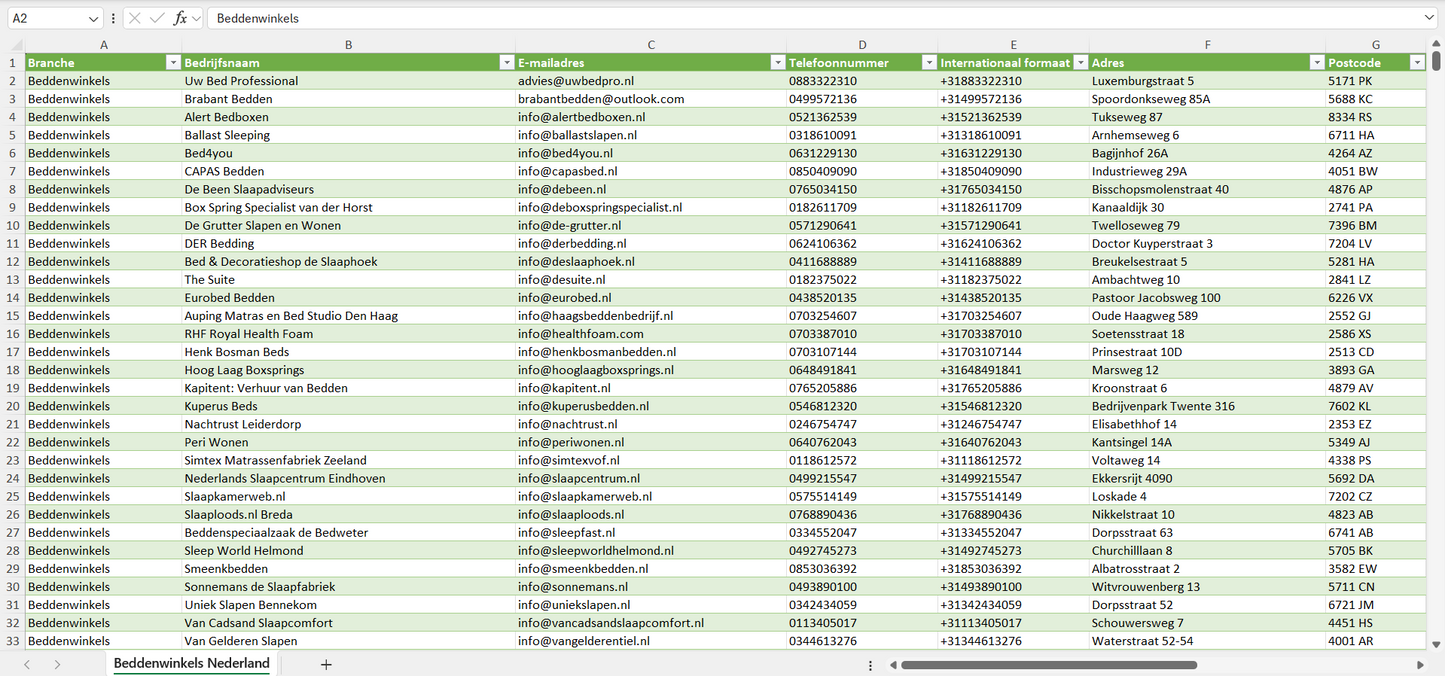This screenshot has height=676, width=1445.
Task: Open the Bedrijfsnaam column filter dropdown
Action: point(506,63)
